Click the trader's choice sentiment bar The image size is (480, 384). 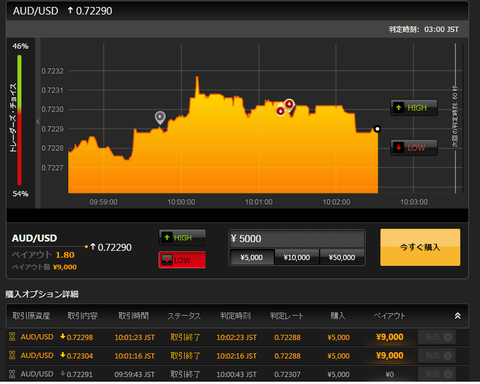tap(19, 120)
